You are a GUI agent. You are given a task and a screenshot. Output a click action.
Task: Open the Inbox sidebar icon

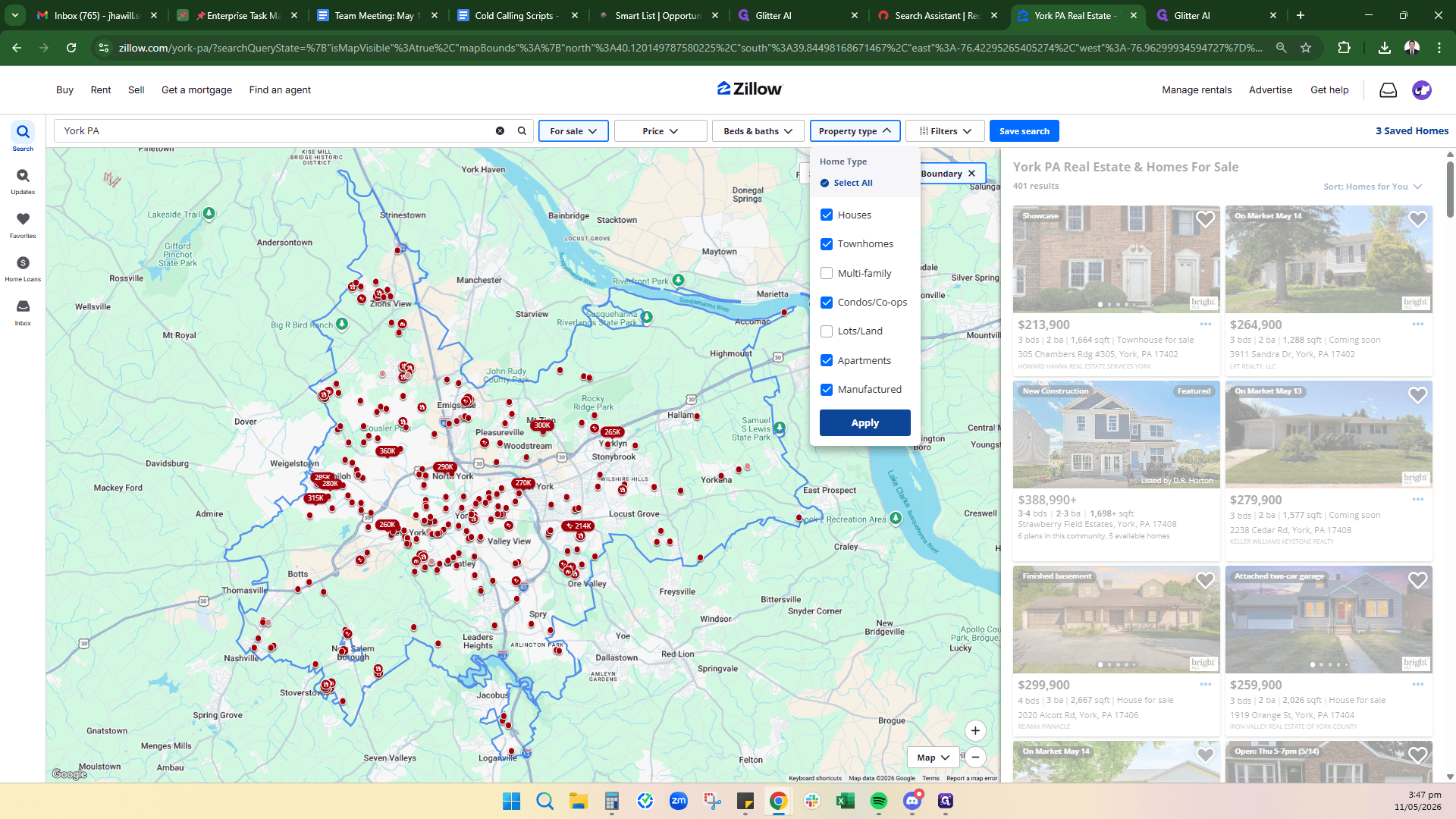23,312
